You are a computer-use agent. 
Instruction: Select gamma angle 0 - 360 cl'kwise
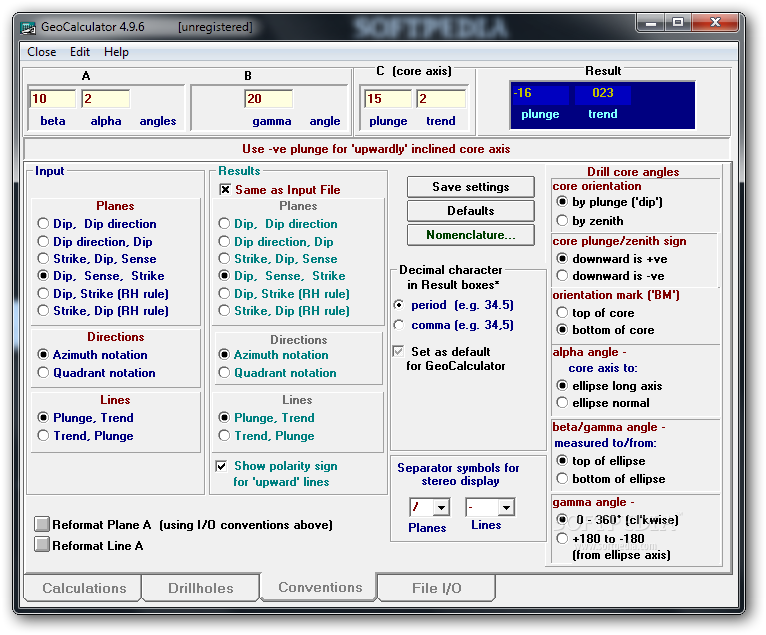(562, 520)
